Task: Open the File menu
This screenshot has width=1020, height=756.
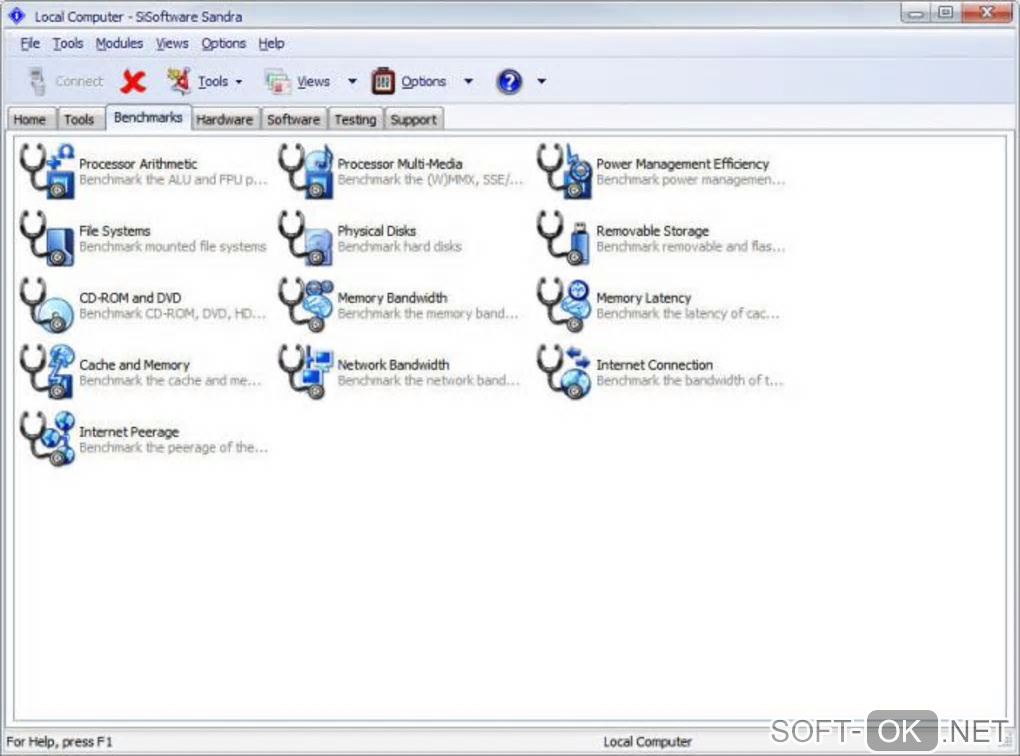Action: click(30, 44)
